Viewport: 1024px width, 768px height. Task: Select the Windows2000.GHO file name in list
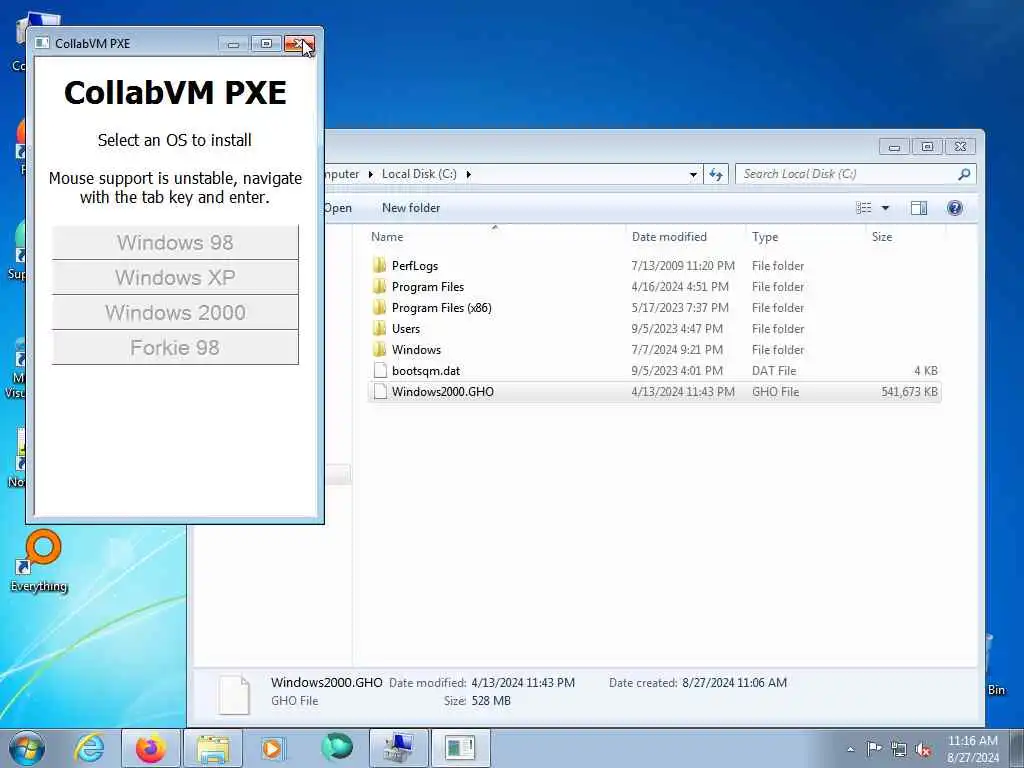443,392
